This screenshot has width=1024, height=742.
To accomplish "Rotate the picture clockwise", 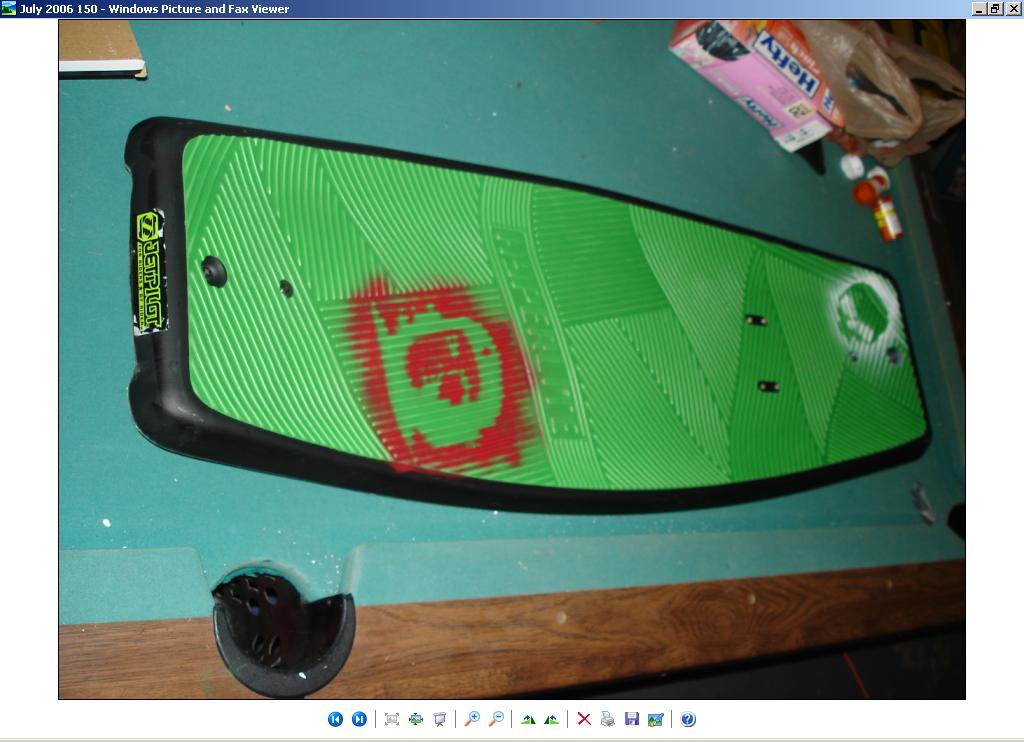I will pyautogui.click(x=528, y=719).
